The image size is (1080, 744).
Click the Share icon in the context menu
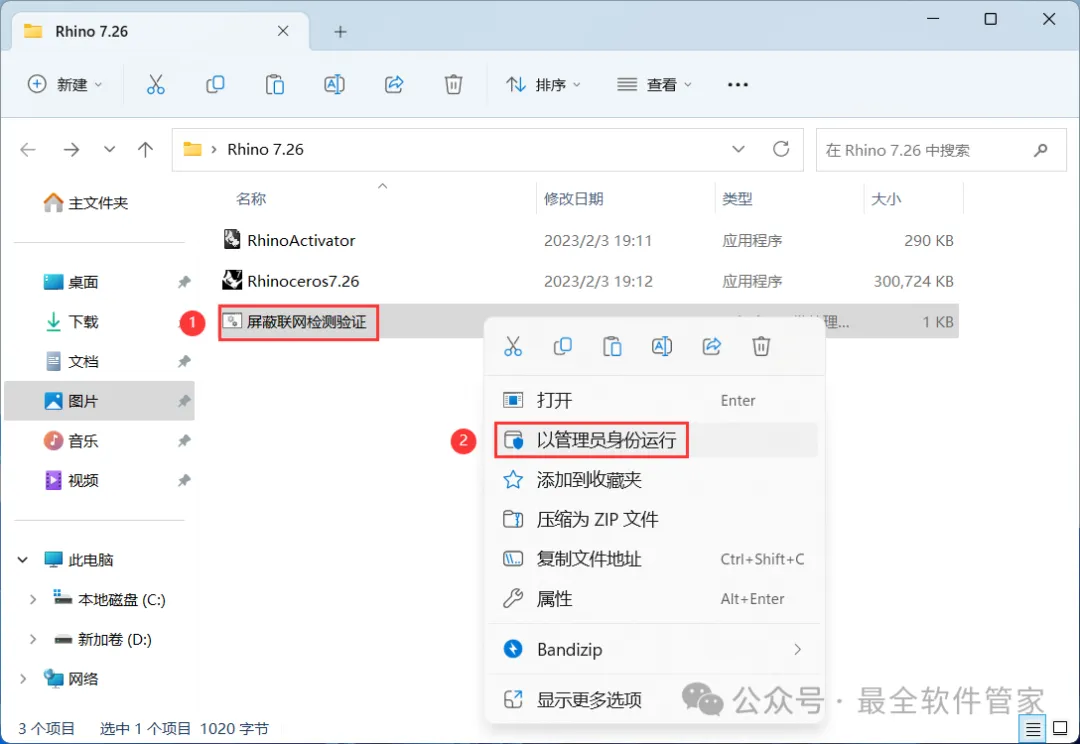[712, 346]
